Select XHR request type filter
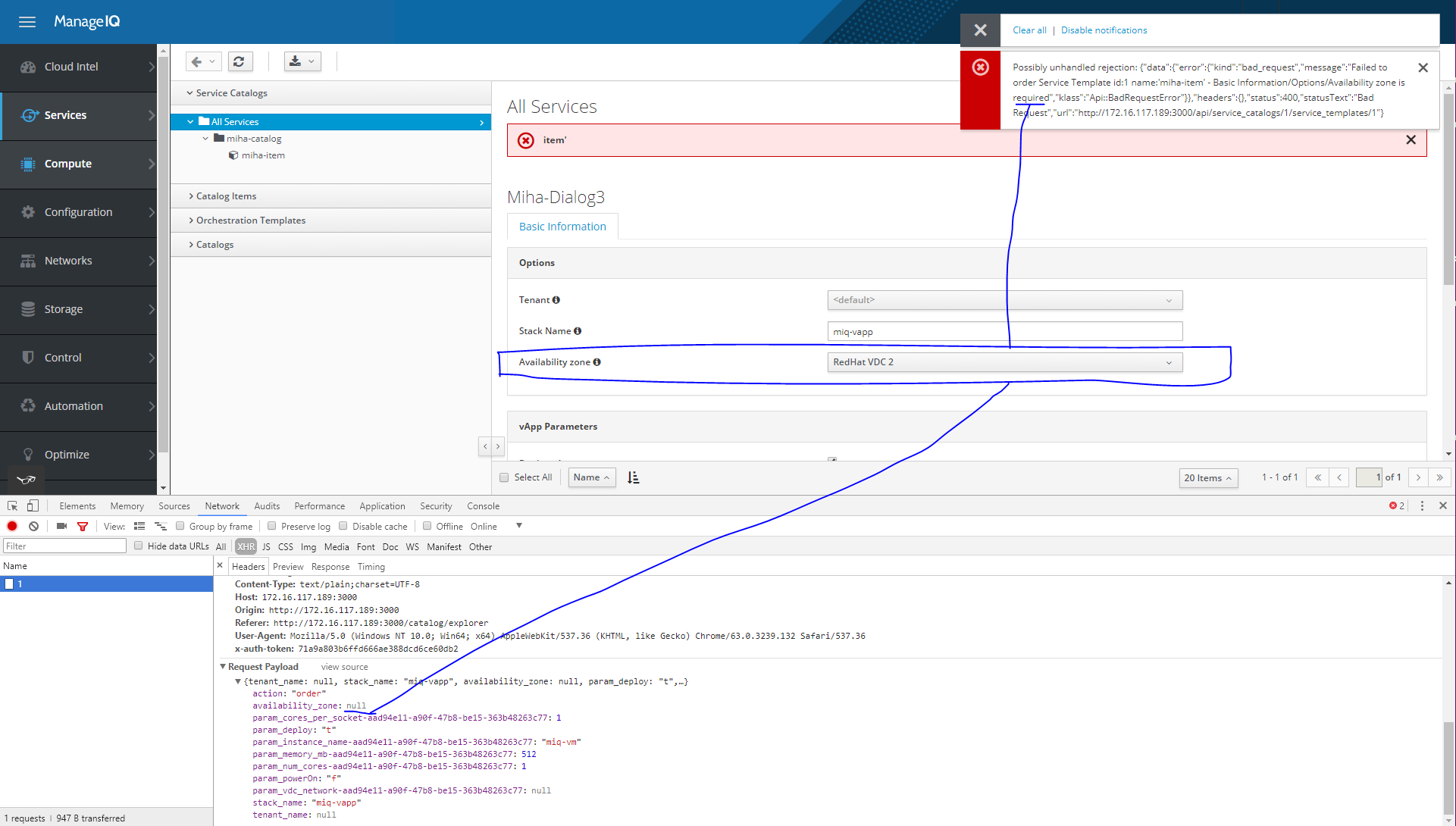 (x=246, y=546)
